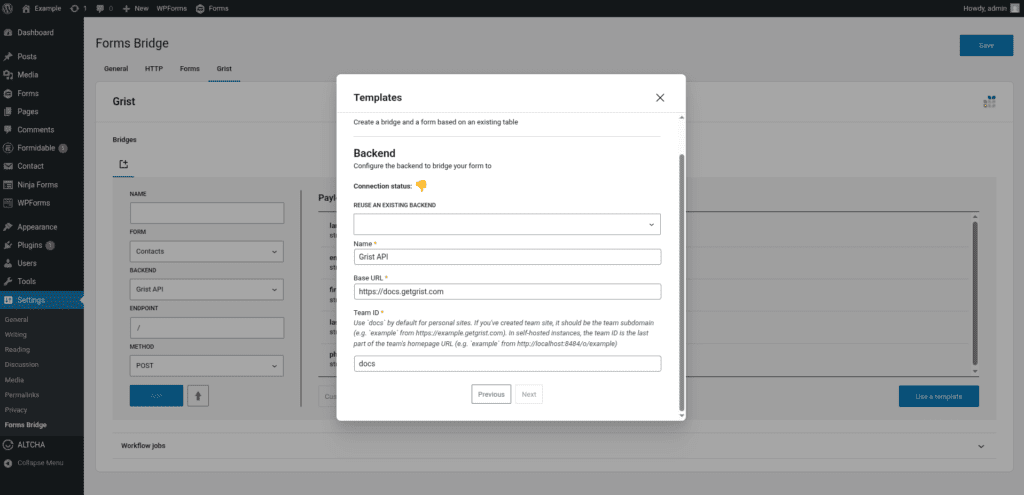Click the Use a template button

pyautogui.click(x=938, y=396)
